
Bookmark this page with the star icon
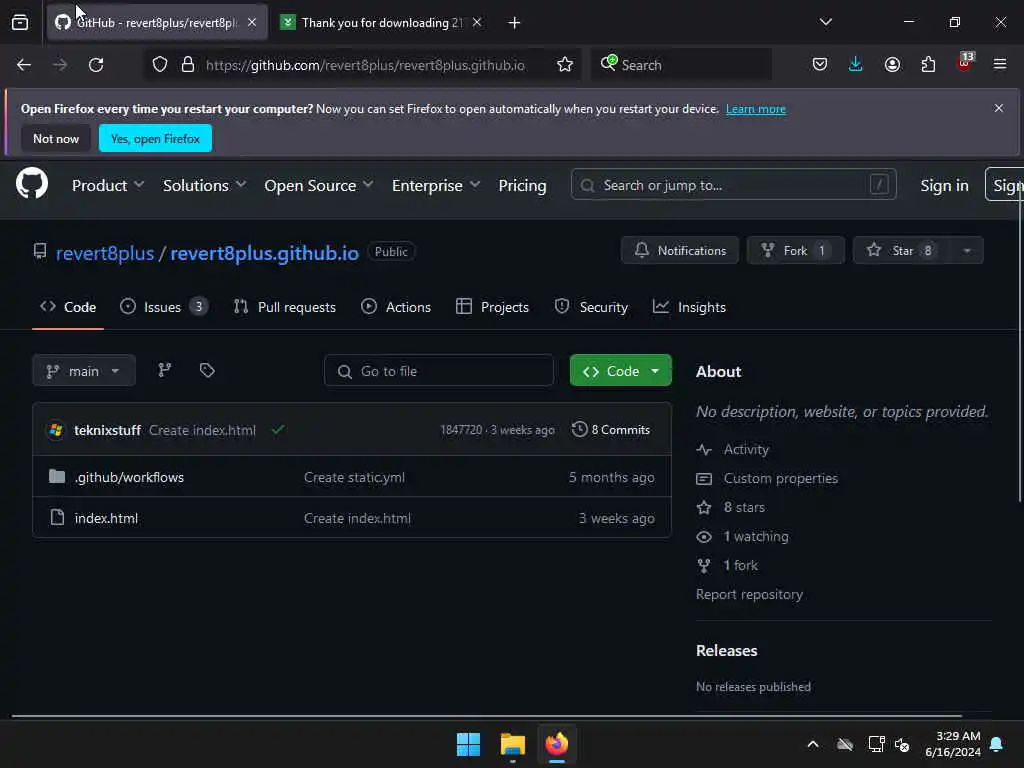point(565,65)
